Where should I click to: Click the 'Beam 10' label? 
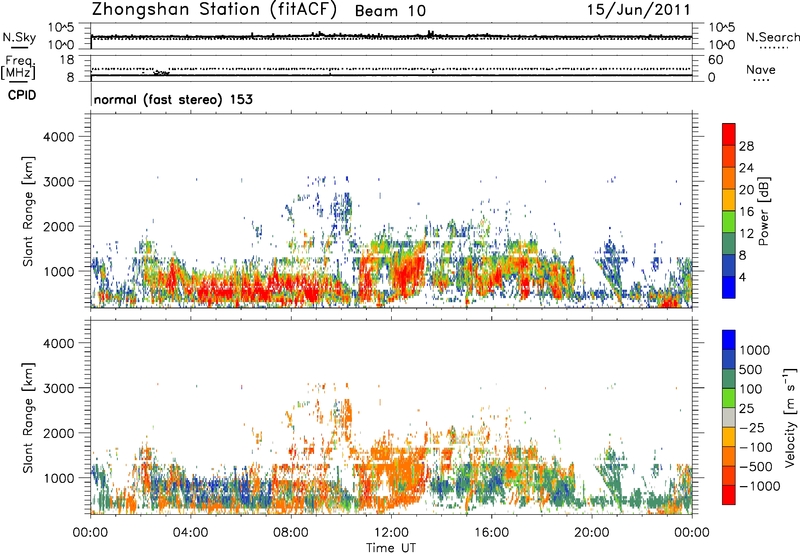390,11
